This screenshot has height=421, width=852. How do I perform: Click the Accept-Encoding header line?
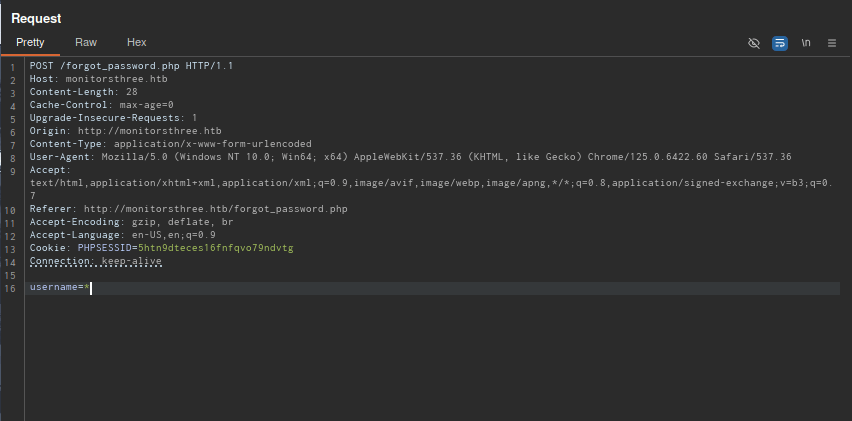(x=130, y=222)
